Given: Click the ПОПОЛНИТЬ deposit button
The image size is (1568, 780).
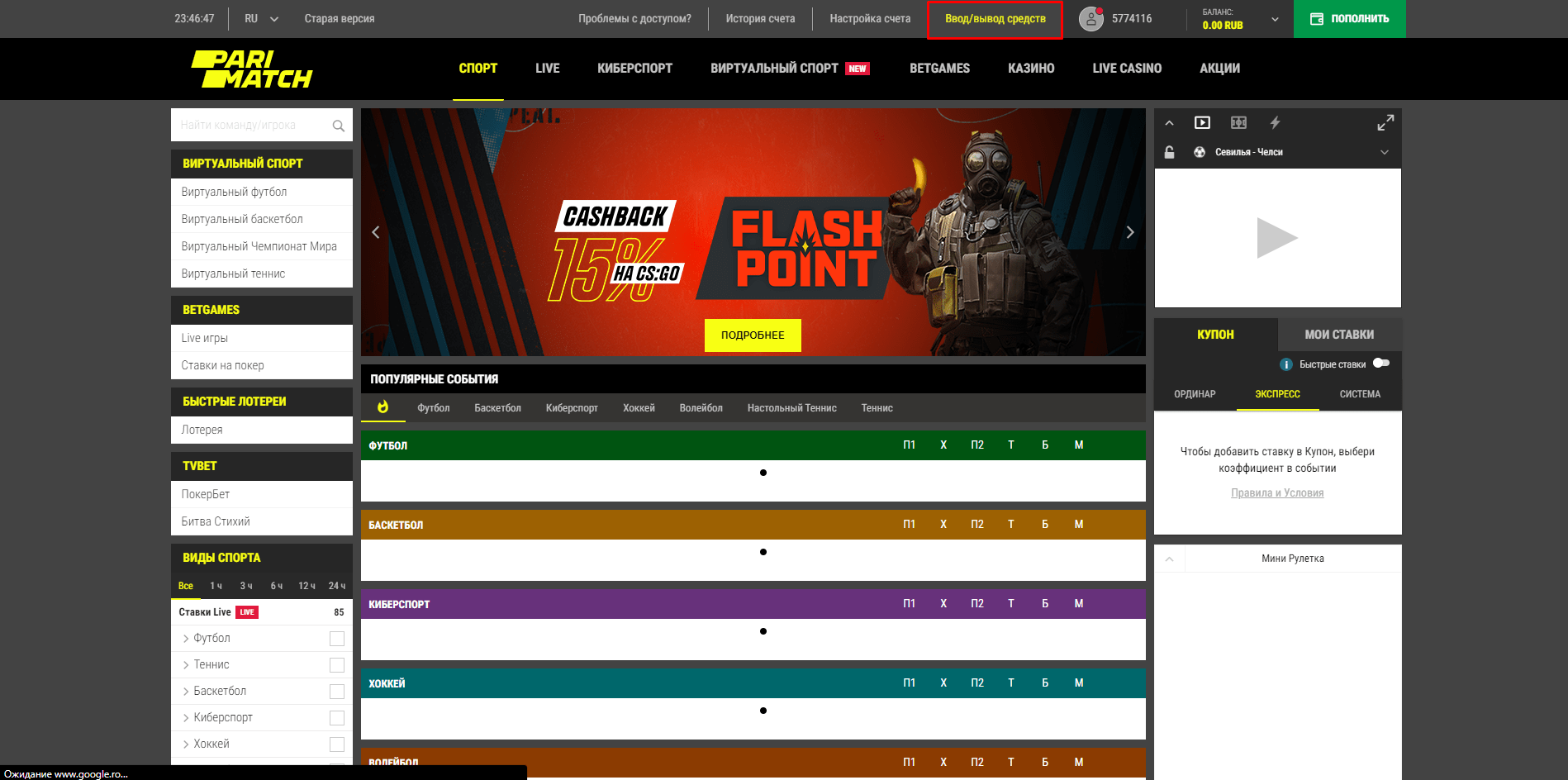Looking at the screenshot, I should pos(1349,19).
